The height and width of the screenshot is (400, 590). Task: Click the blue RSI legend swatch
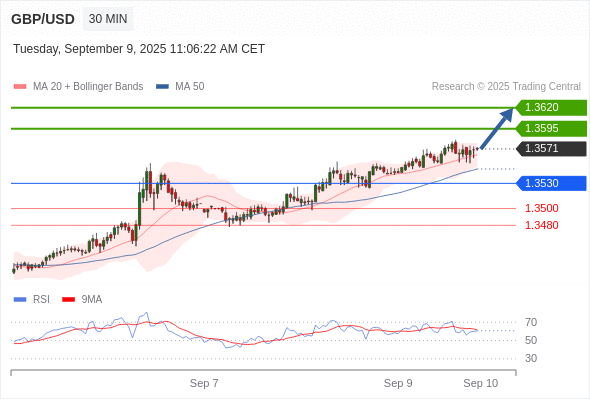[20, 300]
